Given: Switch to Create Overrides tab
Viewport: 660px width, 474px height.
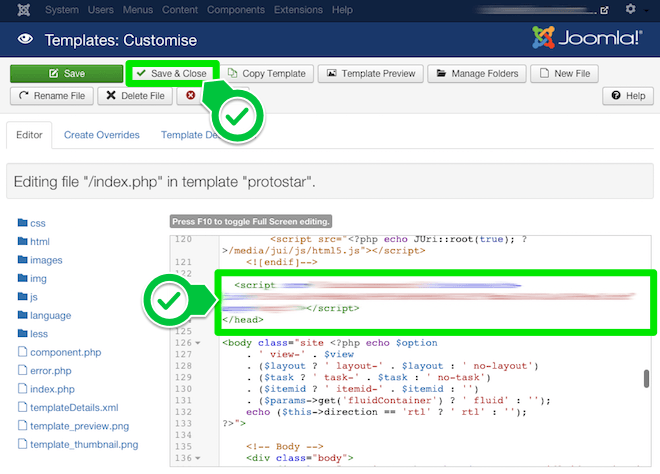Looking at the screenshot, I should [101, 135].
